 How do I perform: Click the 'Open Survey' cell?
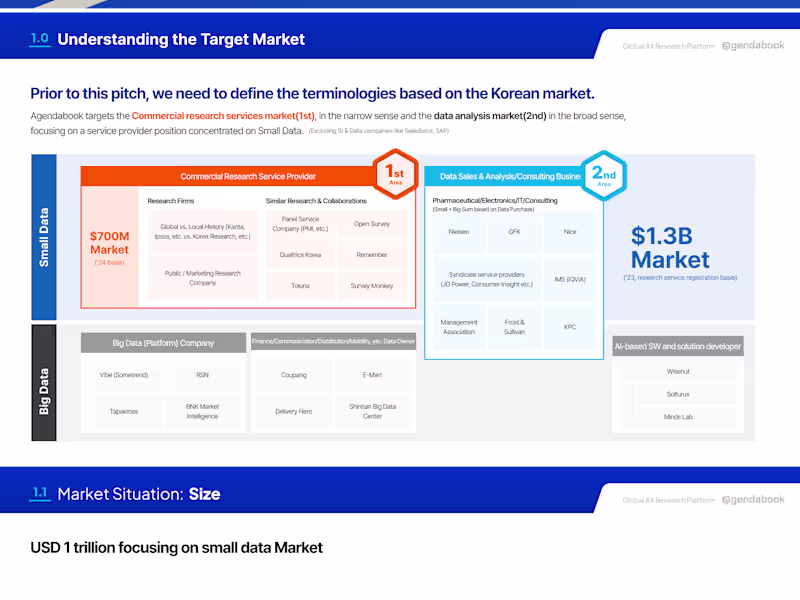[372, 224]
